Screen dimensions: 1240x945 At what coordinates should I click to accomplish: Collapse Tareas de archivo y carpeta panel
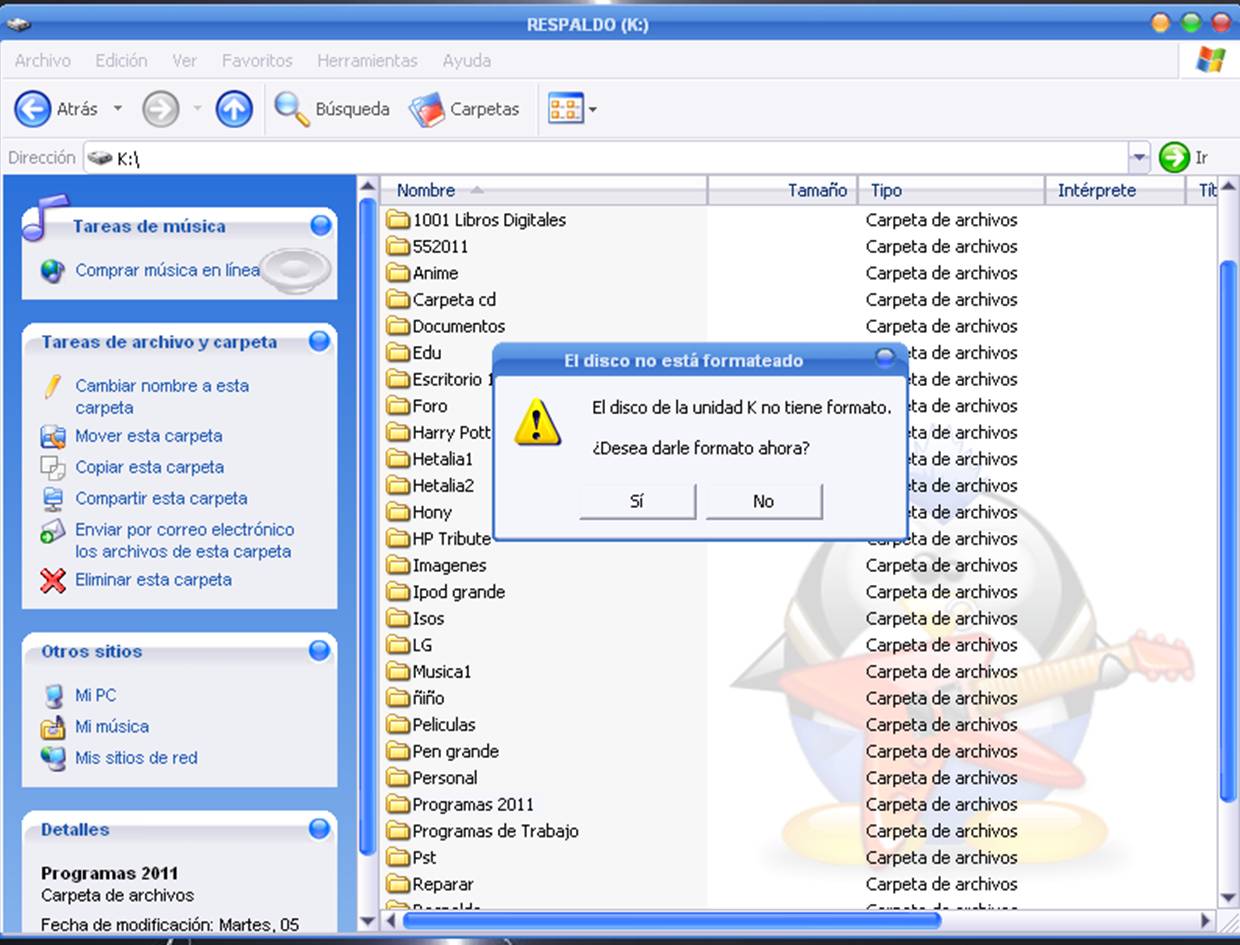319,342
